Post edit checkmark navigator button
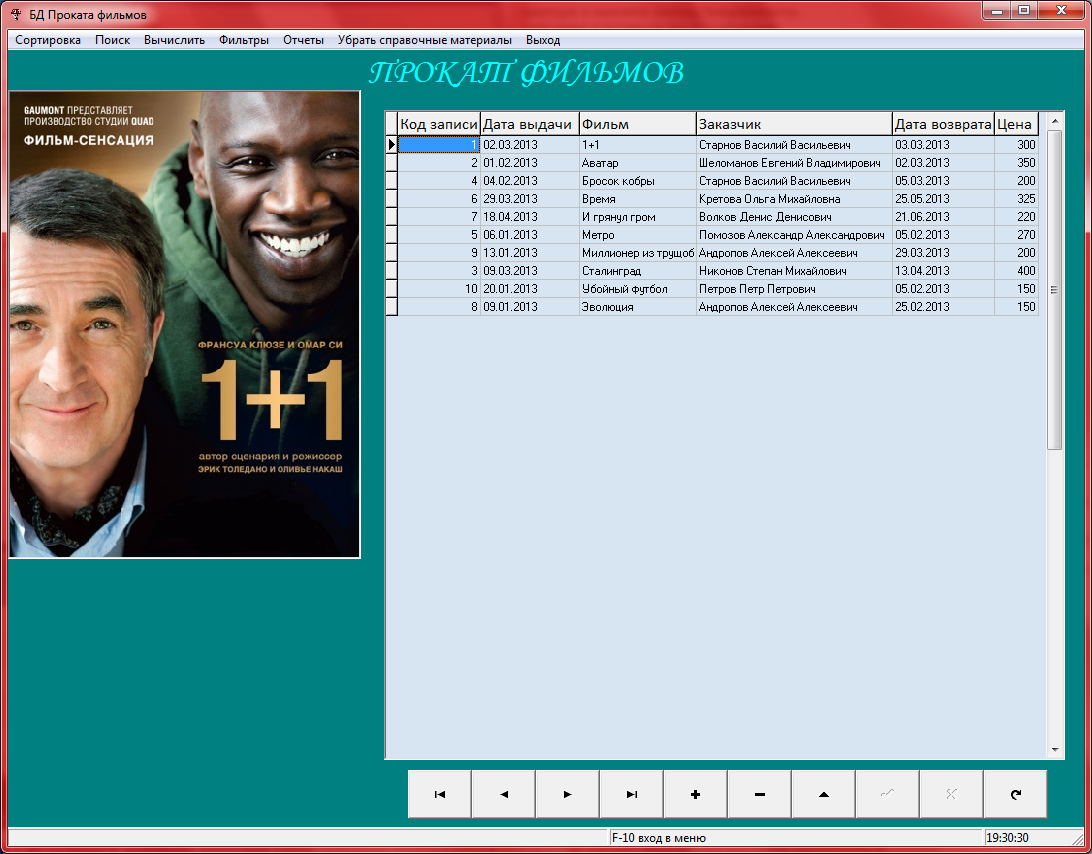 (887, 793)
